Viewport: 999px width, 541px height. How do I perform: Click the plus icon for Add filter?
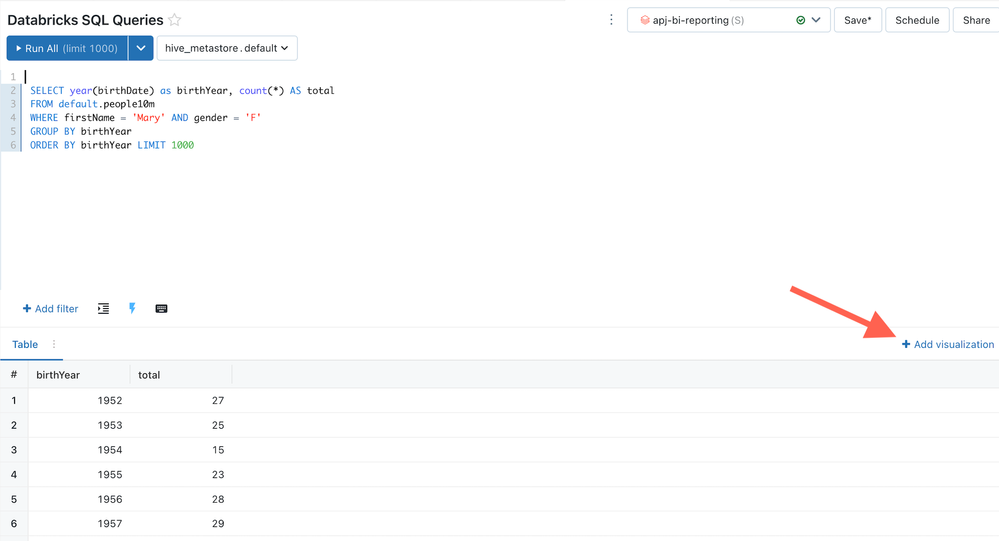point(27,309)
